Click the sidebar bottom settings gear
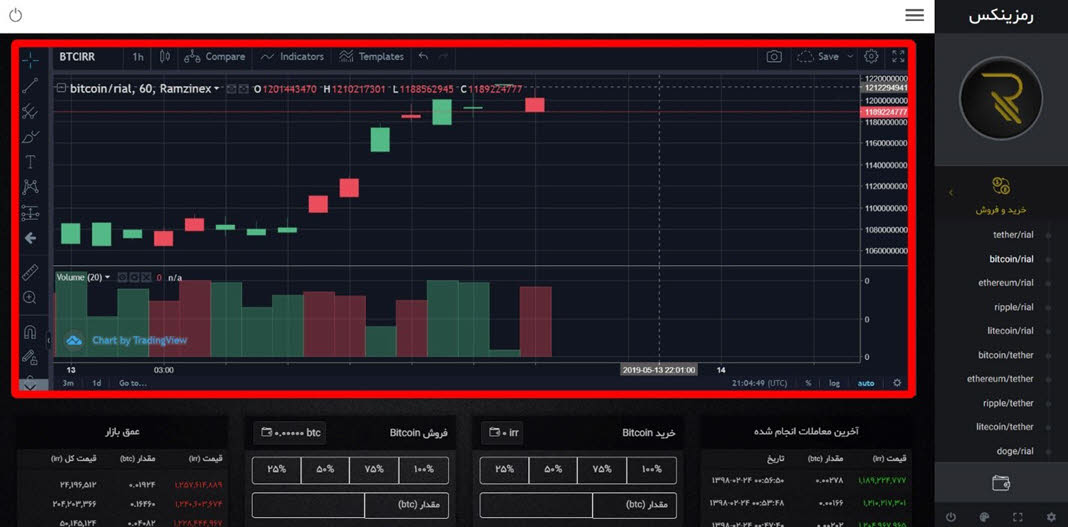 [x=1051, y=517]
